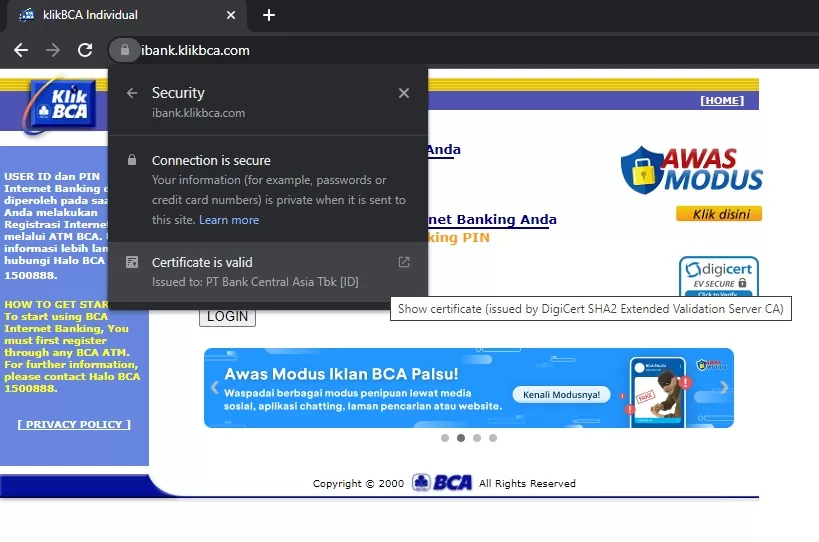Select the klikBCA Individual tab
Viewport: 819px width, 542px height.
pos(125,15)
